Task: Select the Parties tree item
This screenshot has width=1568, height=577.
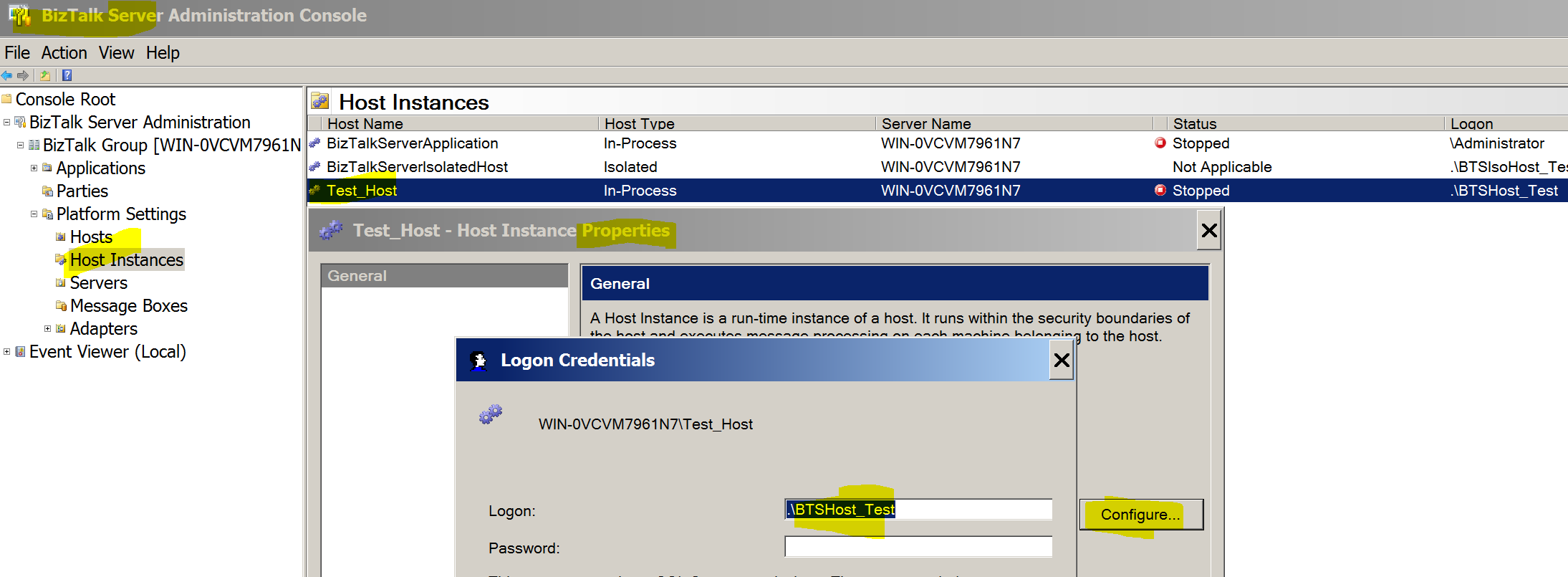Action: point(82,191)
